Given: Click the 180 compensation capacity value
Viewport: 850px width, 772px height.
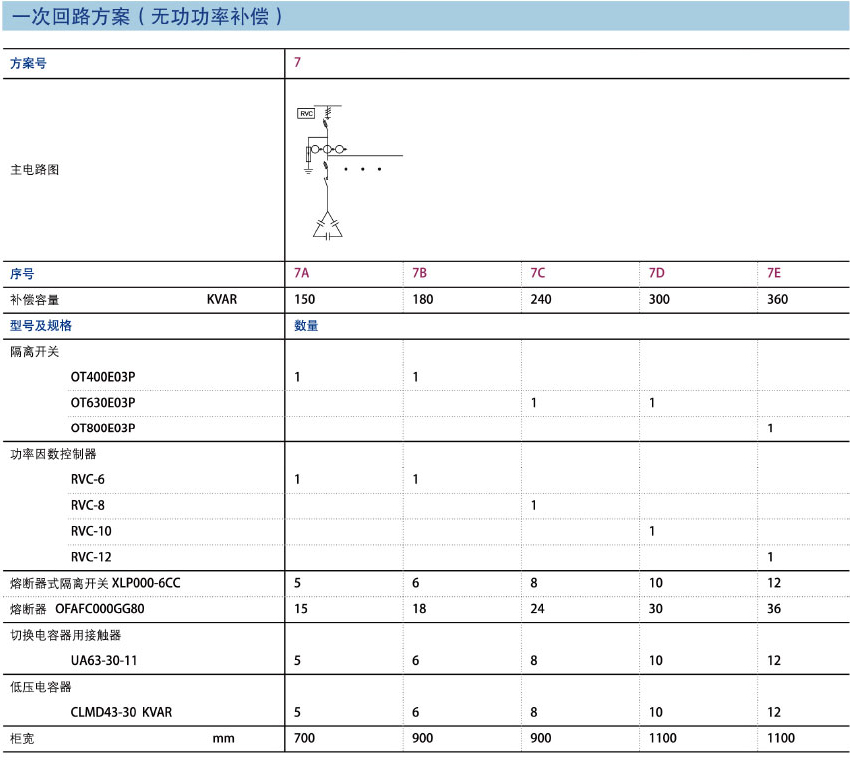Looking at the screenshot, I should click(x=423, y=299).
